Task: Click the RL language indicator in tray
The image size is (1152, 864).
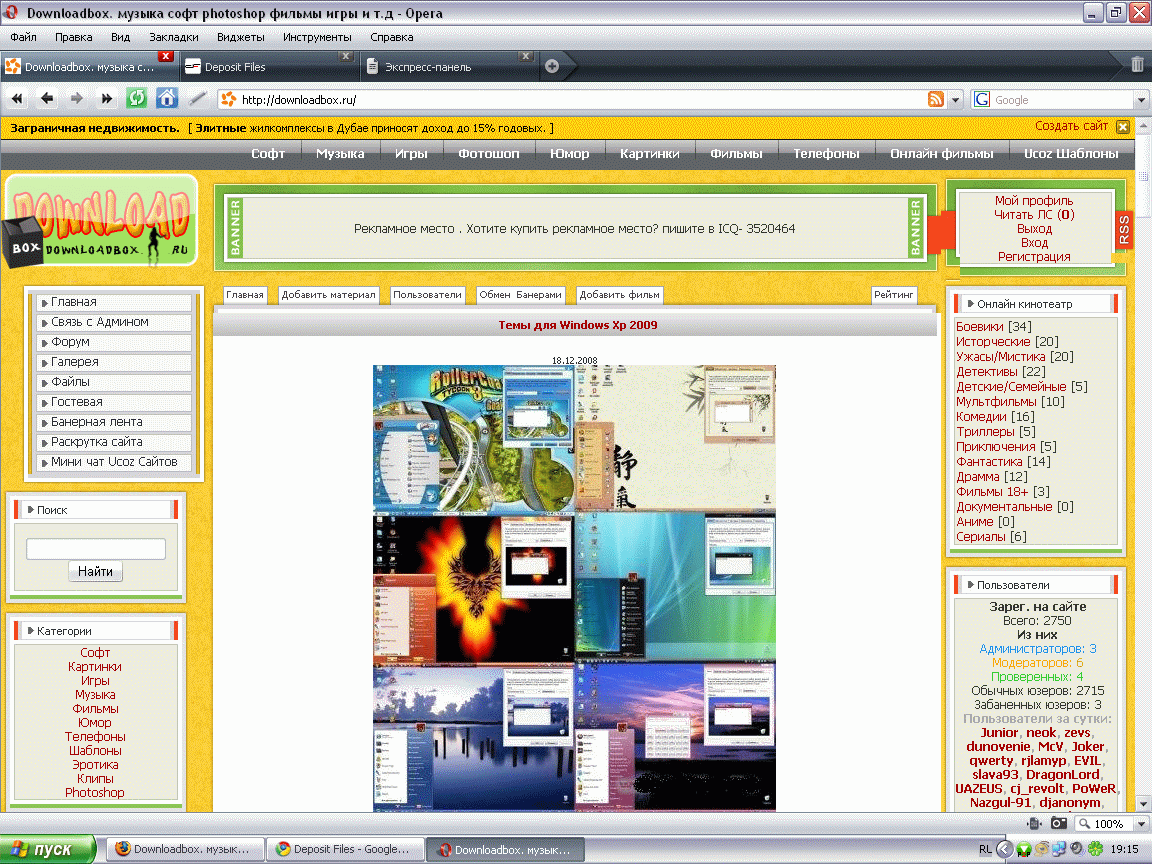Action: coord(984,849)
